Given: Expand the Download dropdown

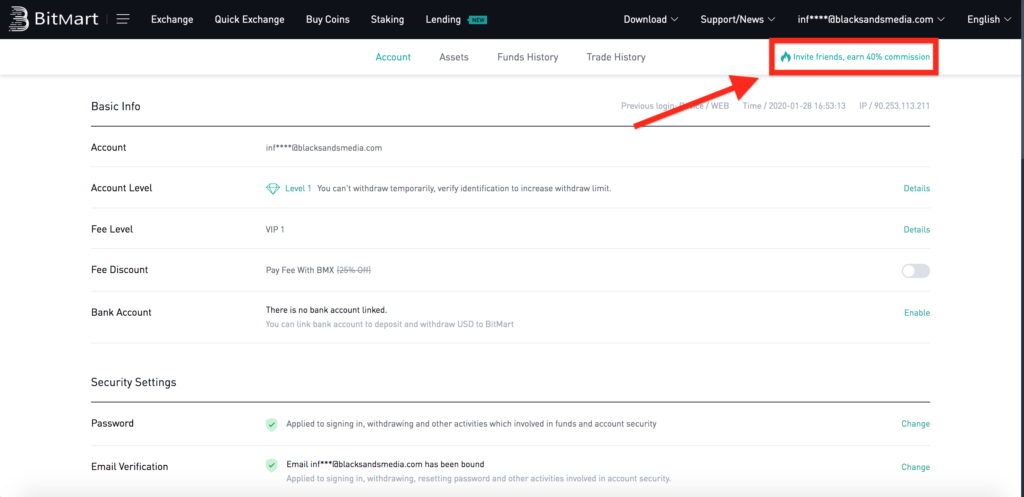Looking at the screenshot, I should (650, 19).
